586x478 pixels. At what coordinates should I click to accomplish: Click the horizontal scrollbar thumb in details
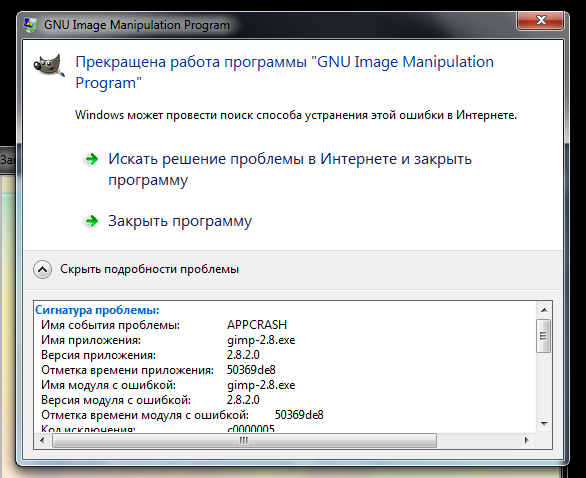(244, 440)
